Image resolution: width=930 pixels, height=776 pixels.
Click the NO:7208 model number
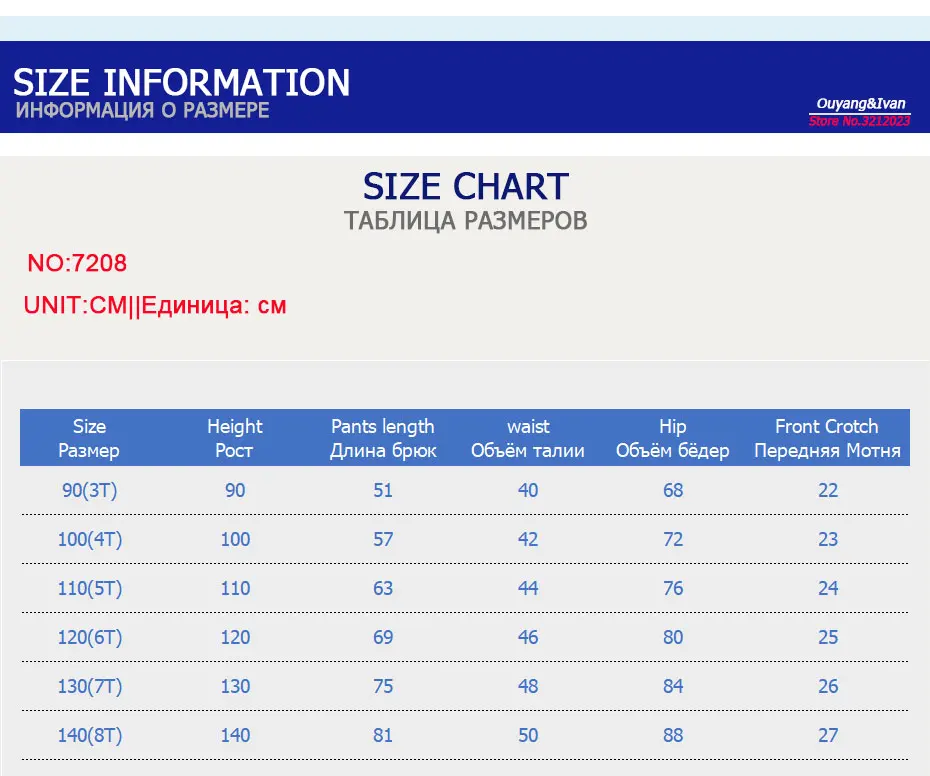coord(77,263)
